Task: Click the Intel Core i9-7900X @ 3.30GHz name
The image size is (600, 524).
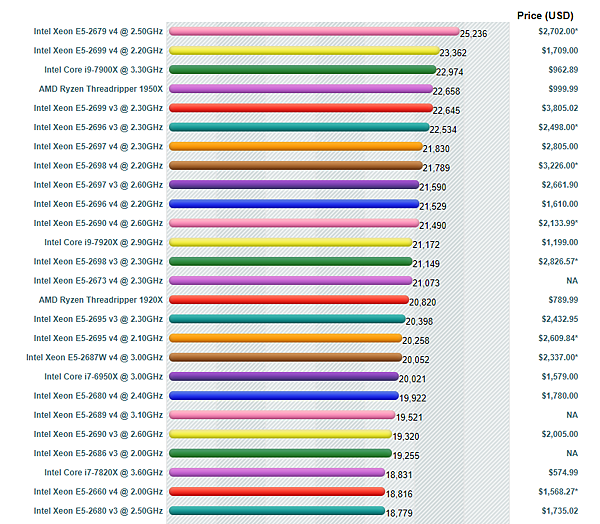Action: (x=103, y=70)
